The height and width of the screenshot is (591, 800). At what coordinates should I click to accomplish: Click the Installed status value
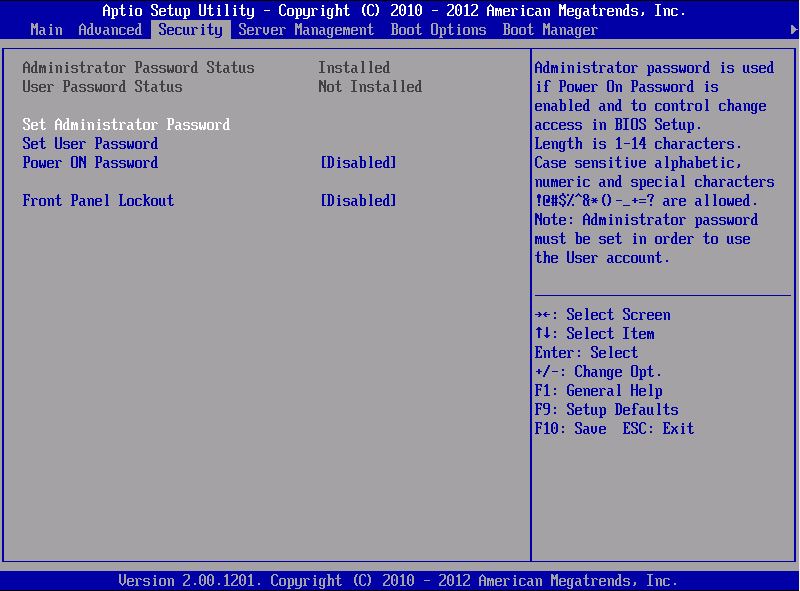point(354,68)
